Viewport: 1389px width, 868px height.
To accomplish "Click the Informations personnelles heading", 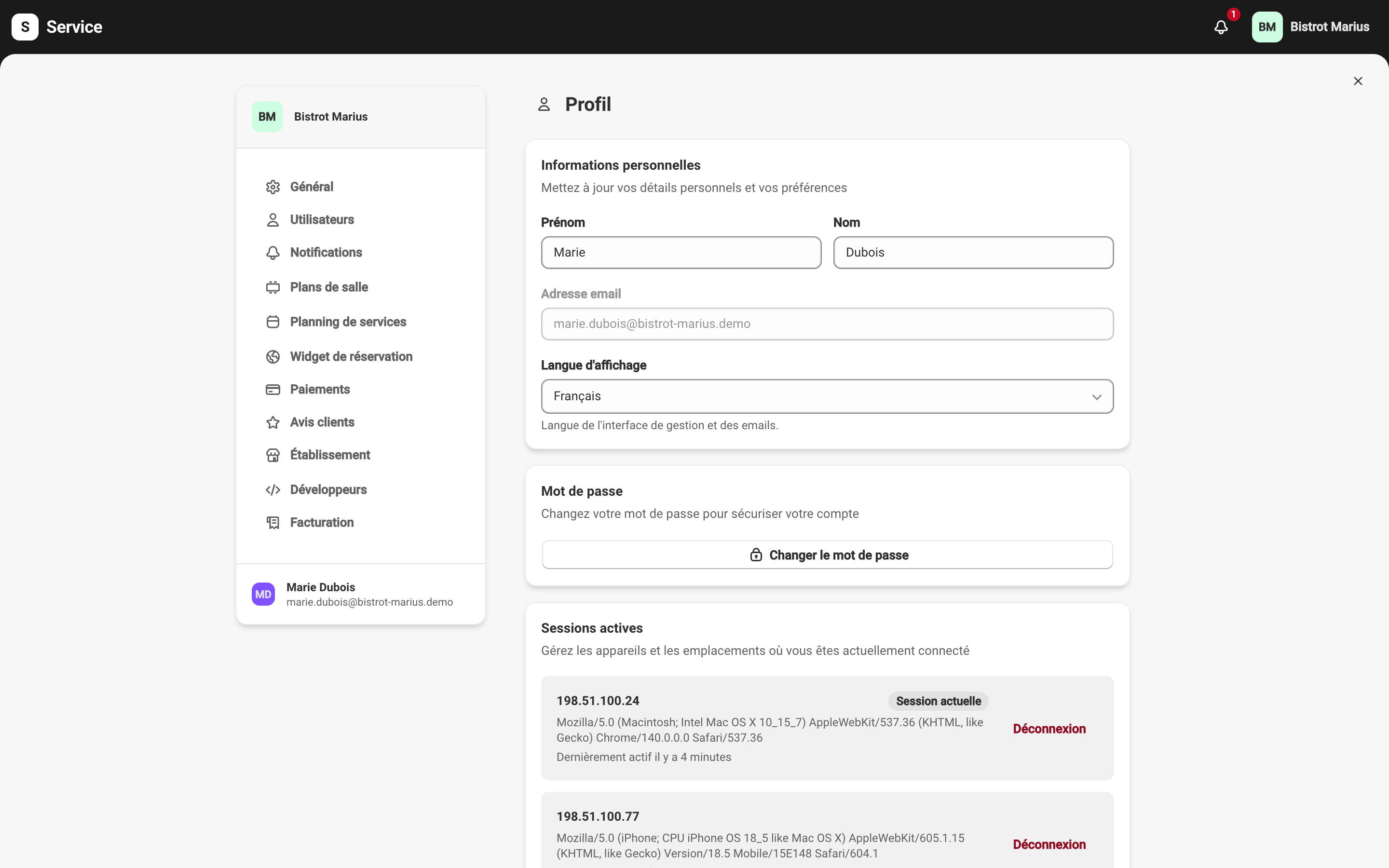I will point(620,165).
